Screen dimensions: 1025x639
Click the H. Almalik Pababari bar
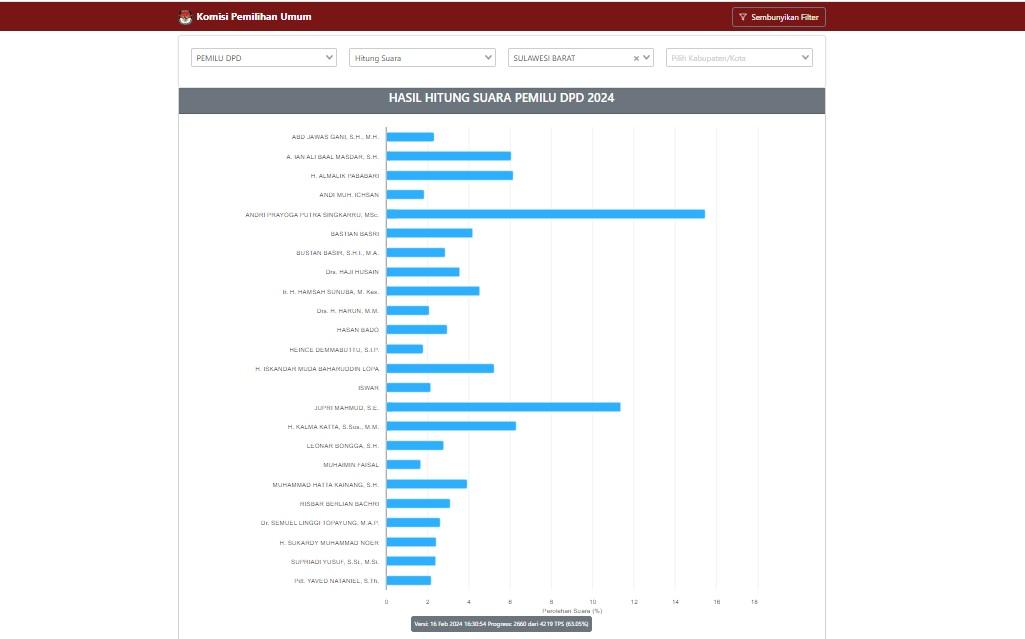point(449,175)
